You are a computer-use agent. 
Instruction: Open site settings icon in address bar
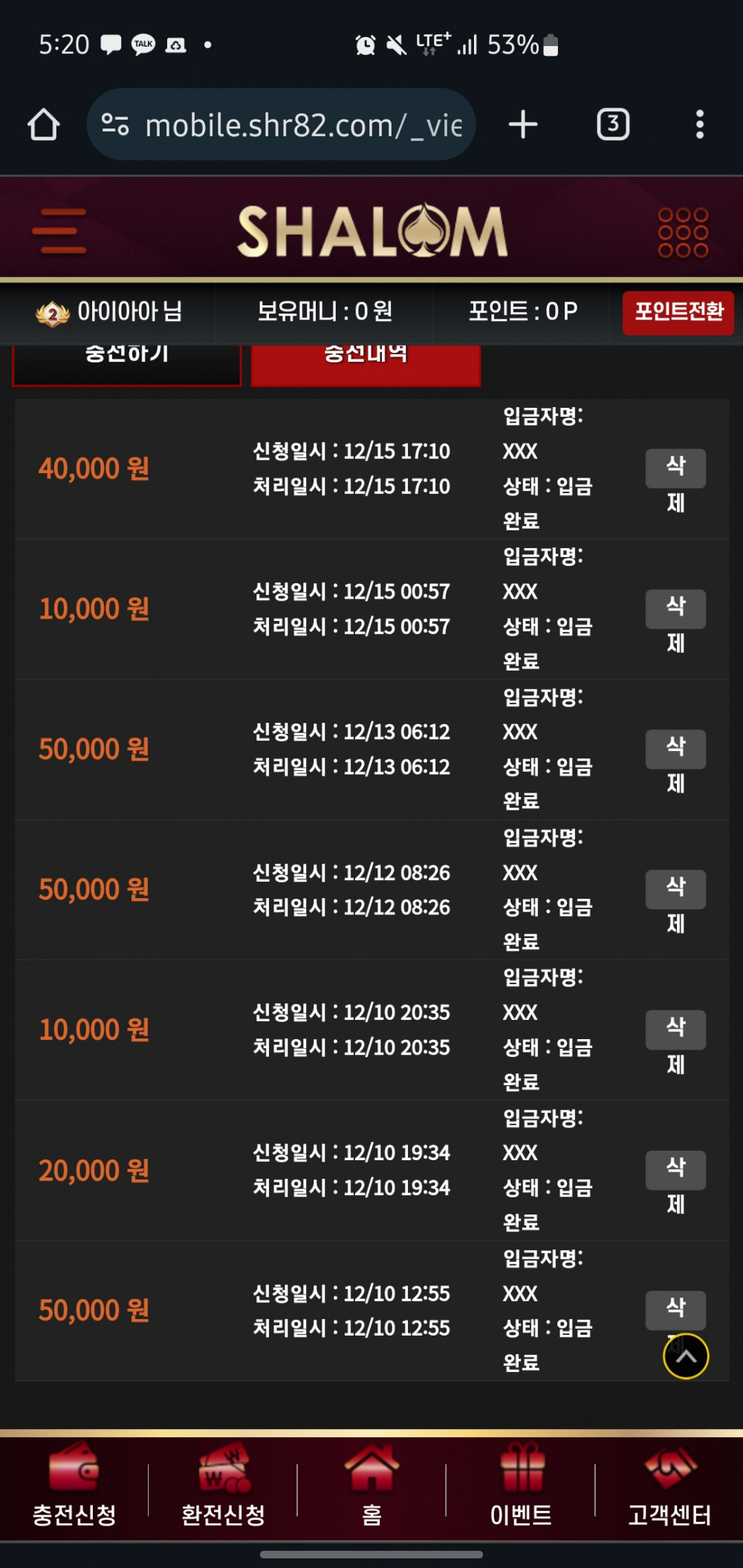115,125
